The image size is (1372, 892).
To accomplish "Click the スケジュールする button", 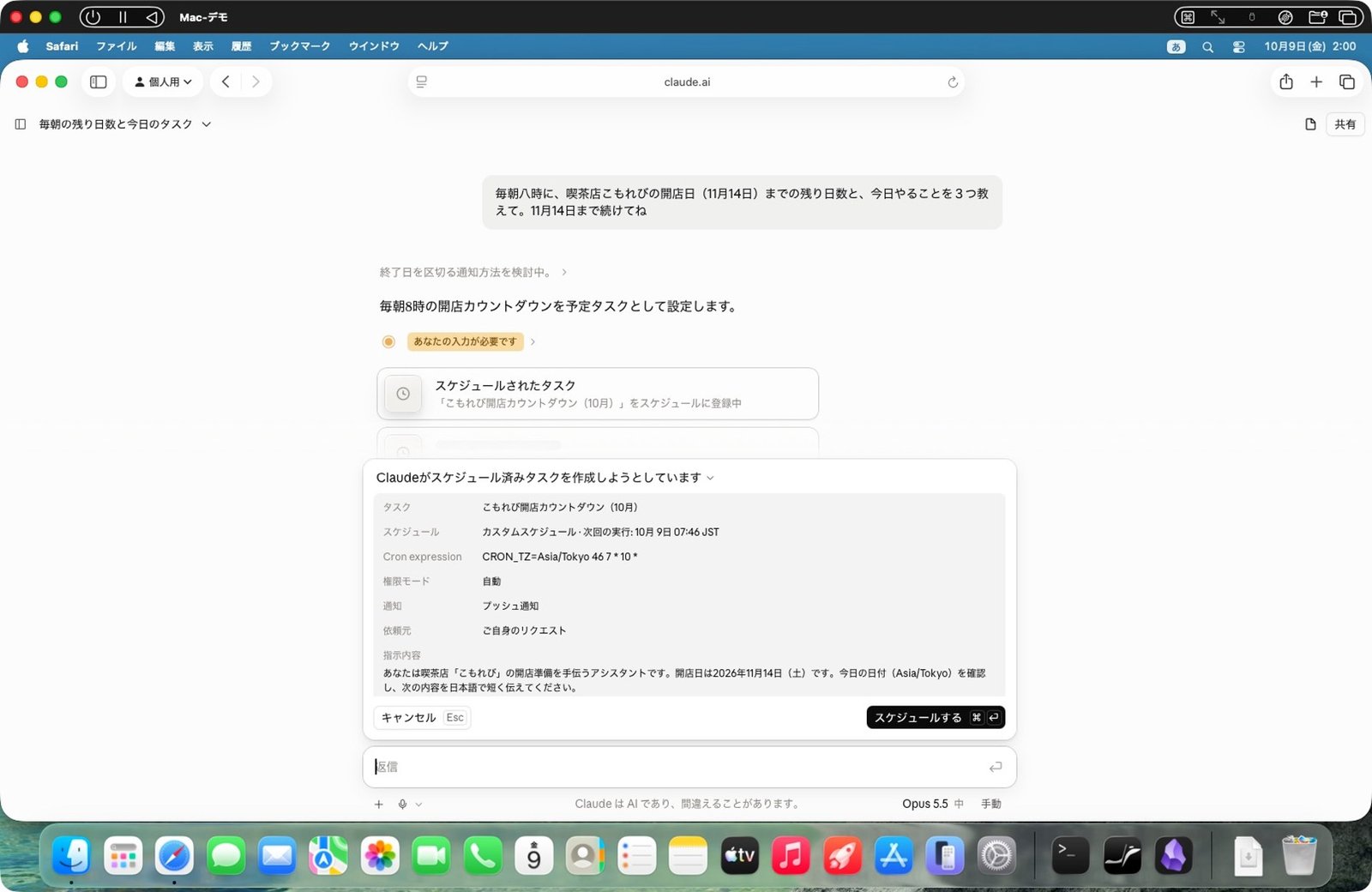I will pos(936,717).
